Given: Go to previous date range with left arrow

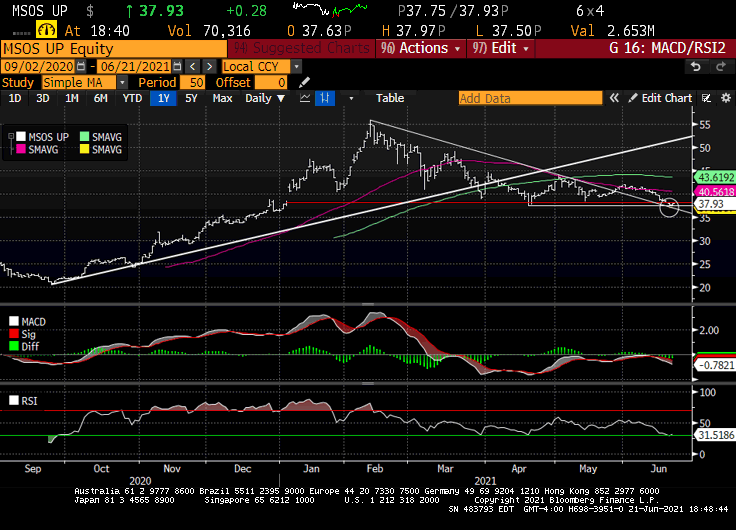Looking at the screenshot, I should click(192, 66).
